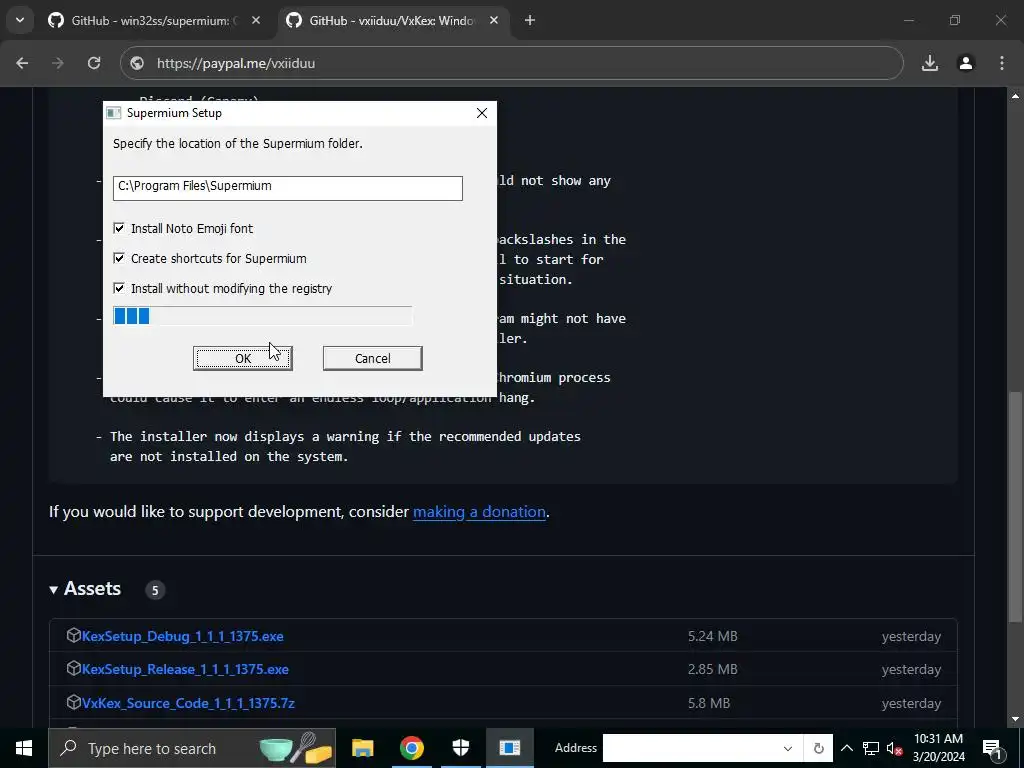Click the package icon beside KexSetup_Debug
The width and height of the screenshot is (1024, 768).
74,635
